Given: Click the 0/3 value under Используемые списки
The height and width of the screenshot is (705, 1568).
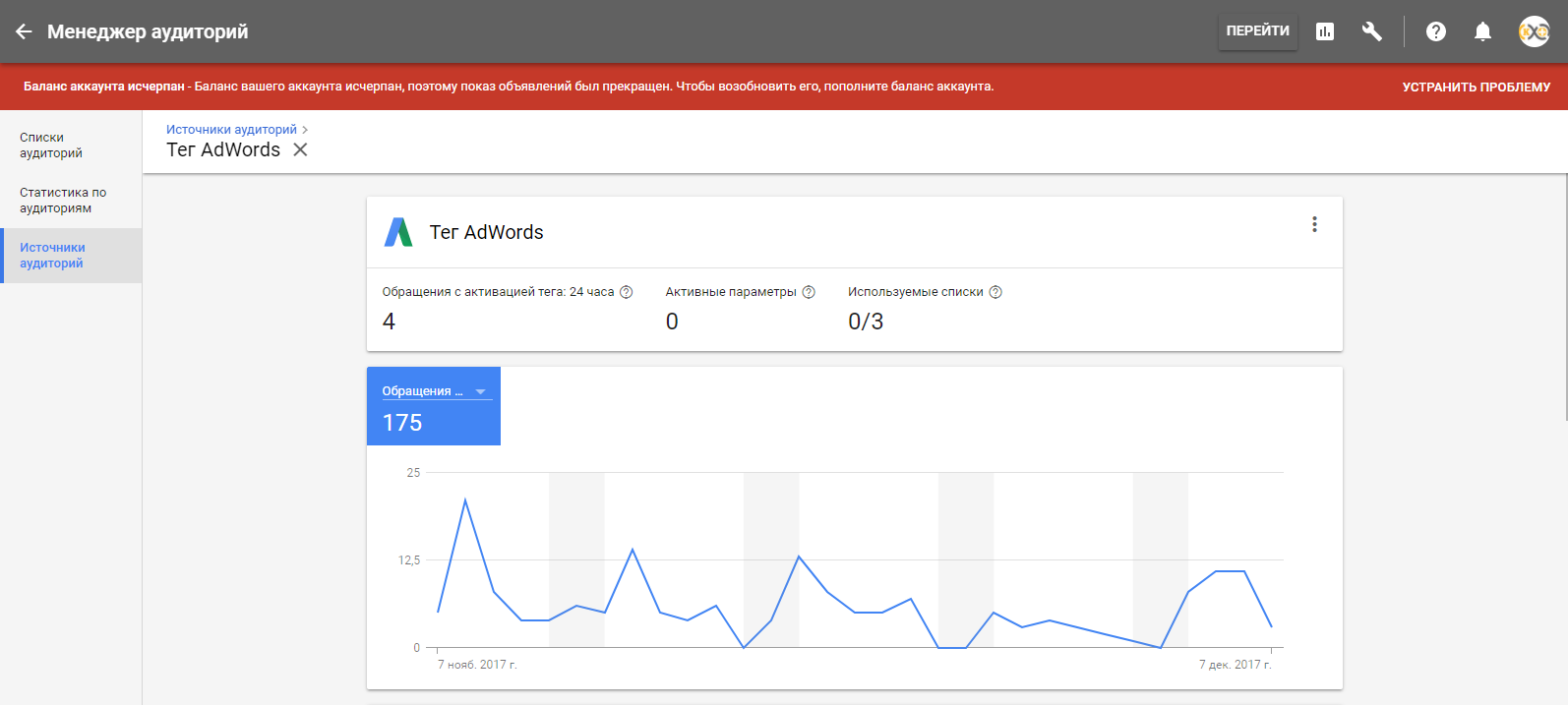Looking at the screenshot, I should coord(866,322).
